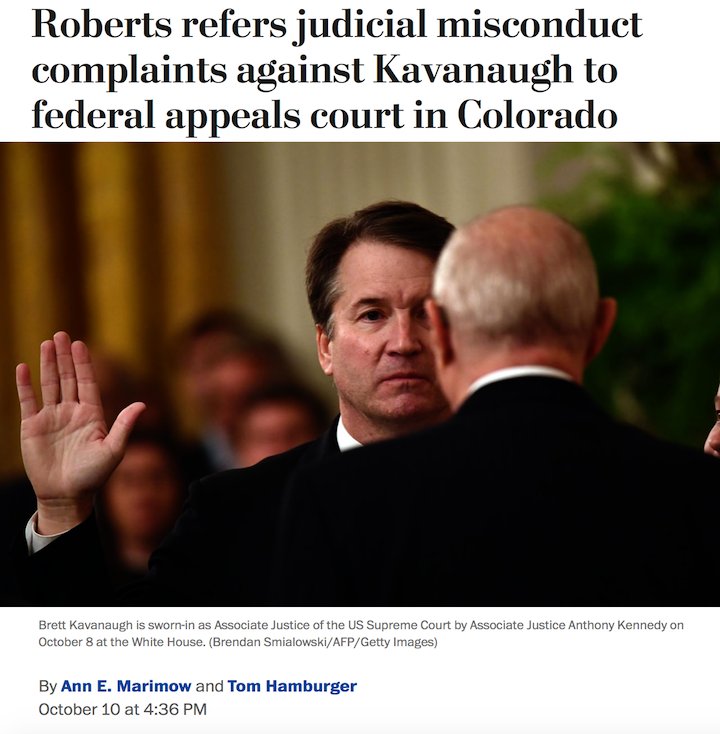Click the word "Colorado" in the headline
This screenshot has height=734, width=720.
pyautogui.click(x=537, y=115)
